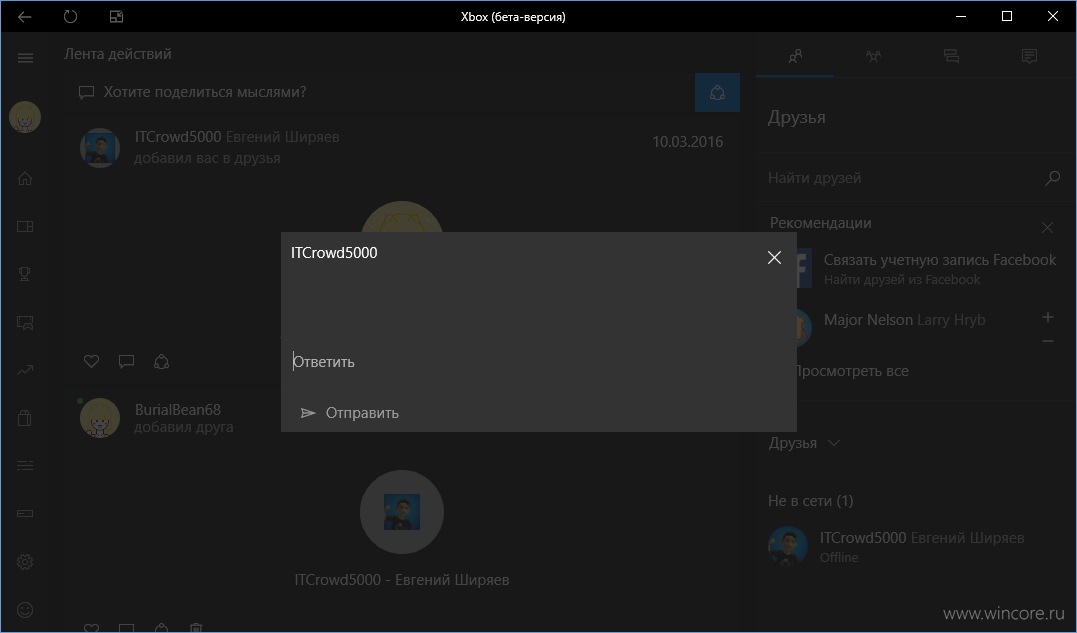Click the Лента действий page title
1077x633 pixels.
point(117,54)
